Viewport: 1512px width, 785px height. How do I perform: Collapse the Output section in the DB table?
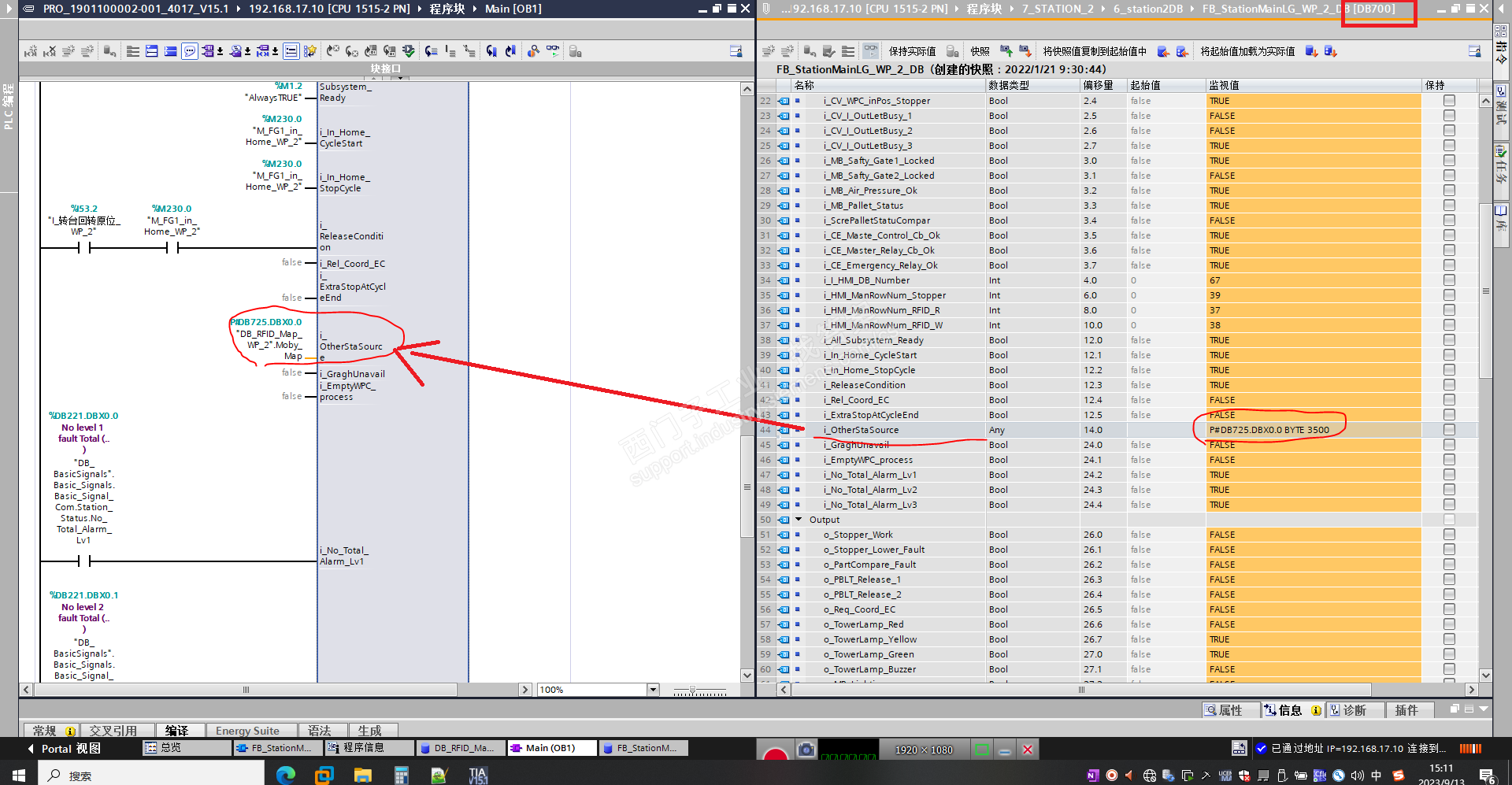[799, 520]
